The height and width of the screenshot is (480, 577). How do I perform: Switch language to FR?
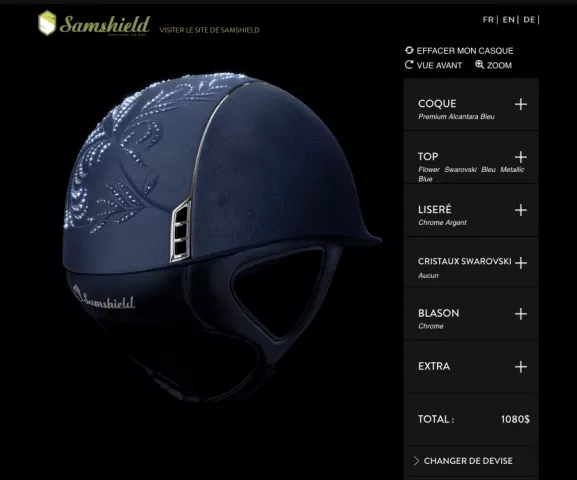pos(488,20)
